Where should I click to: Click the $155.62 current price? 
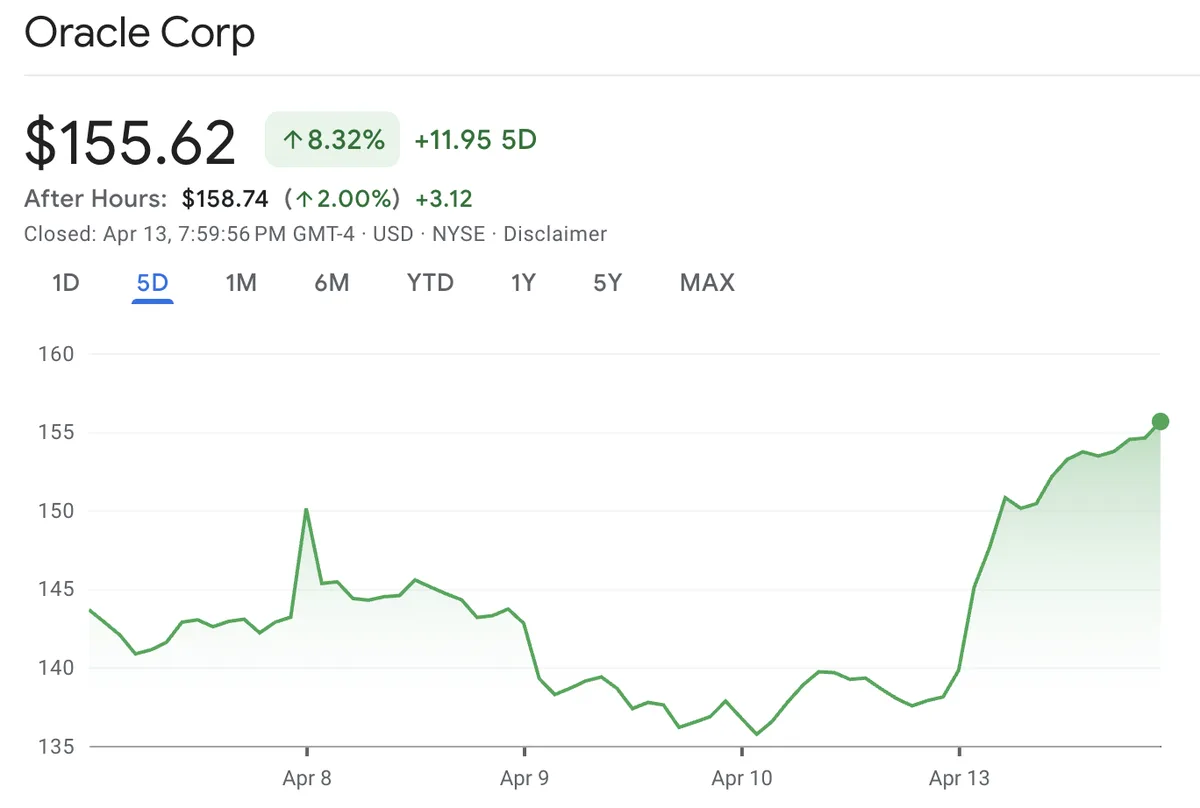pyautogui.click(x=130, y=141)
